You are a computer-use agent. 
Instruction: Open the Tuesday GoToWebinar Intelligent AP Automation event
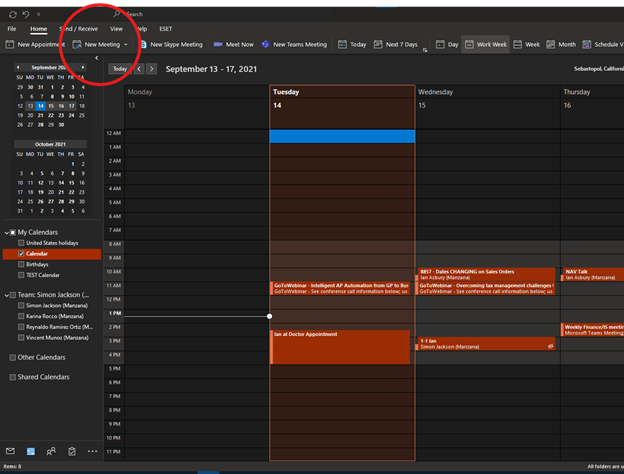[x=340, y=289]
